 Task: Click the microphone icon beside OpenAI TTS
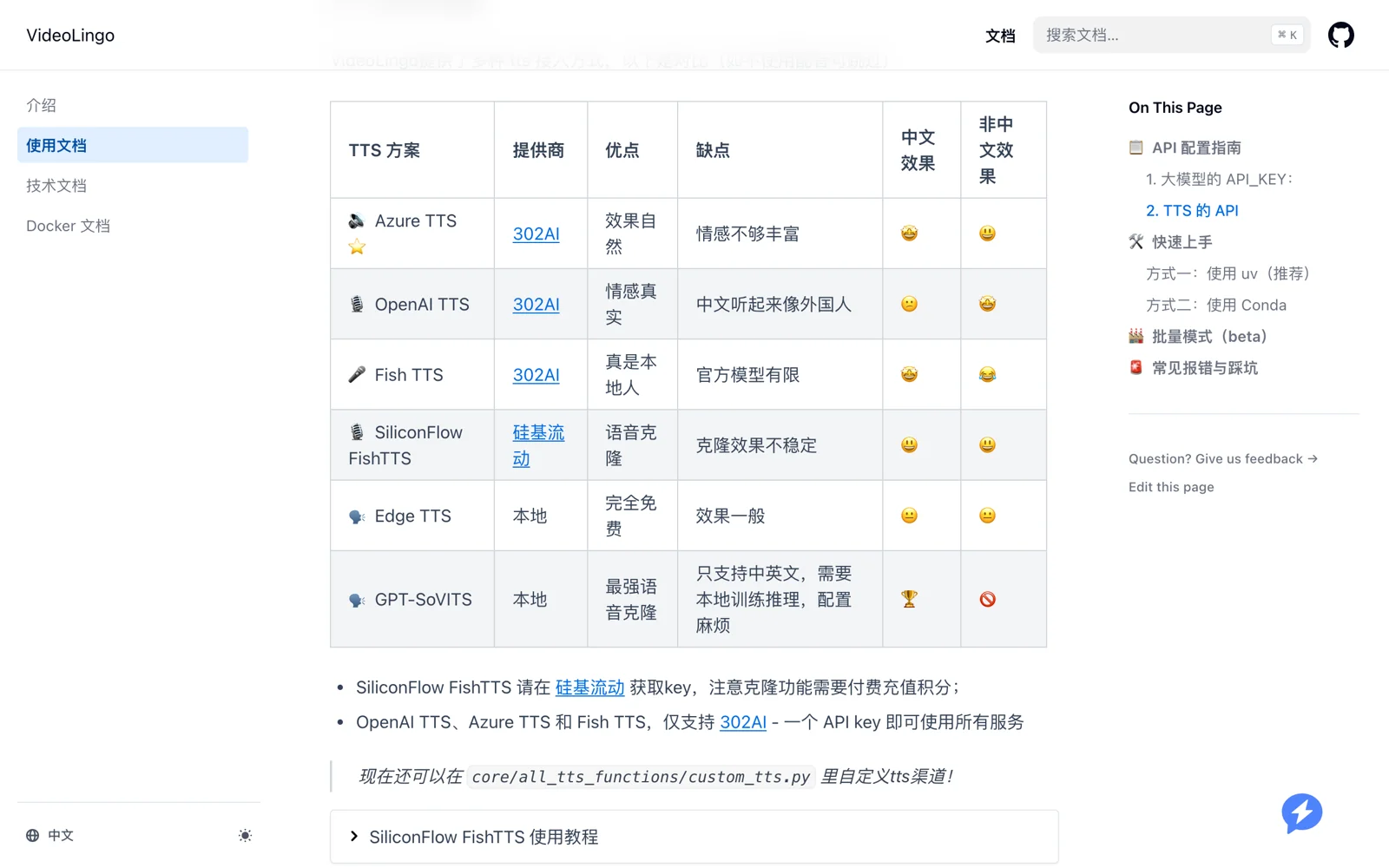pos(356,305)
